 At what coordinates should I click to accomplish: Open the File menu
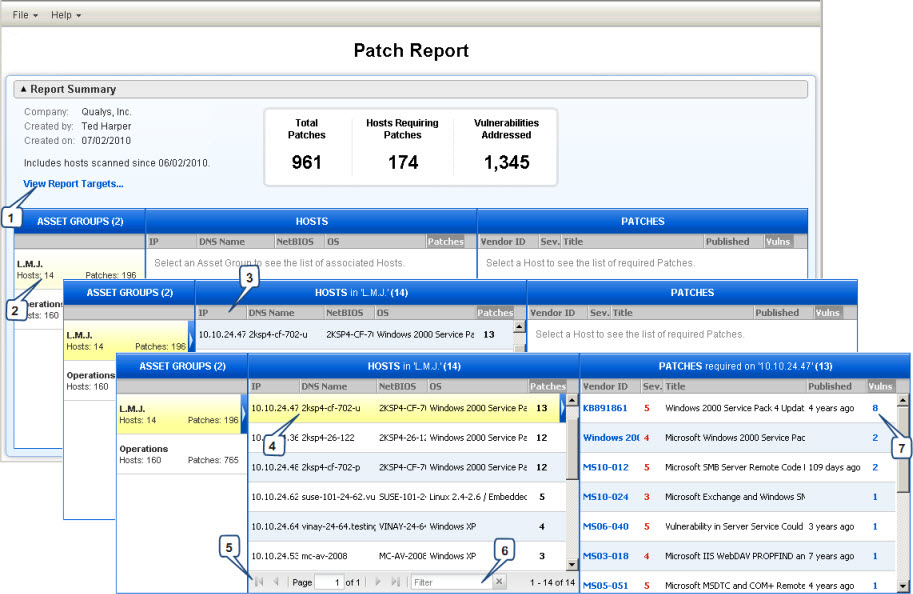(20, 14)
